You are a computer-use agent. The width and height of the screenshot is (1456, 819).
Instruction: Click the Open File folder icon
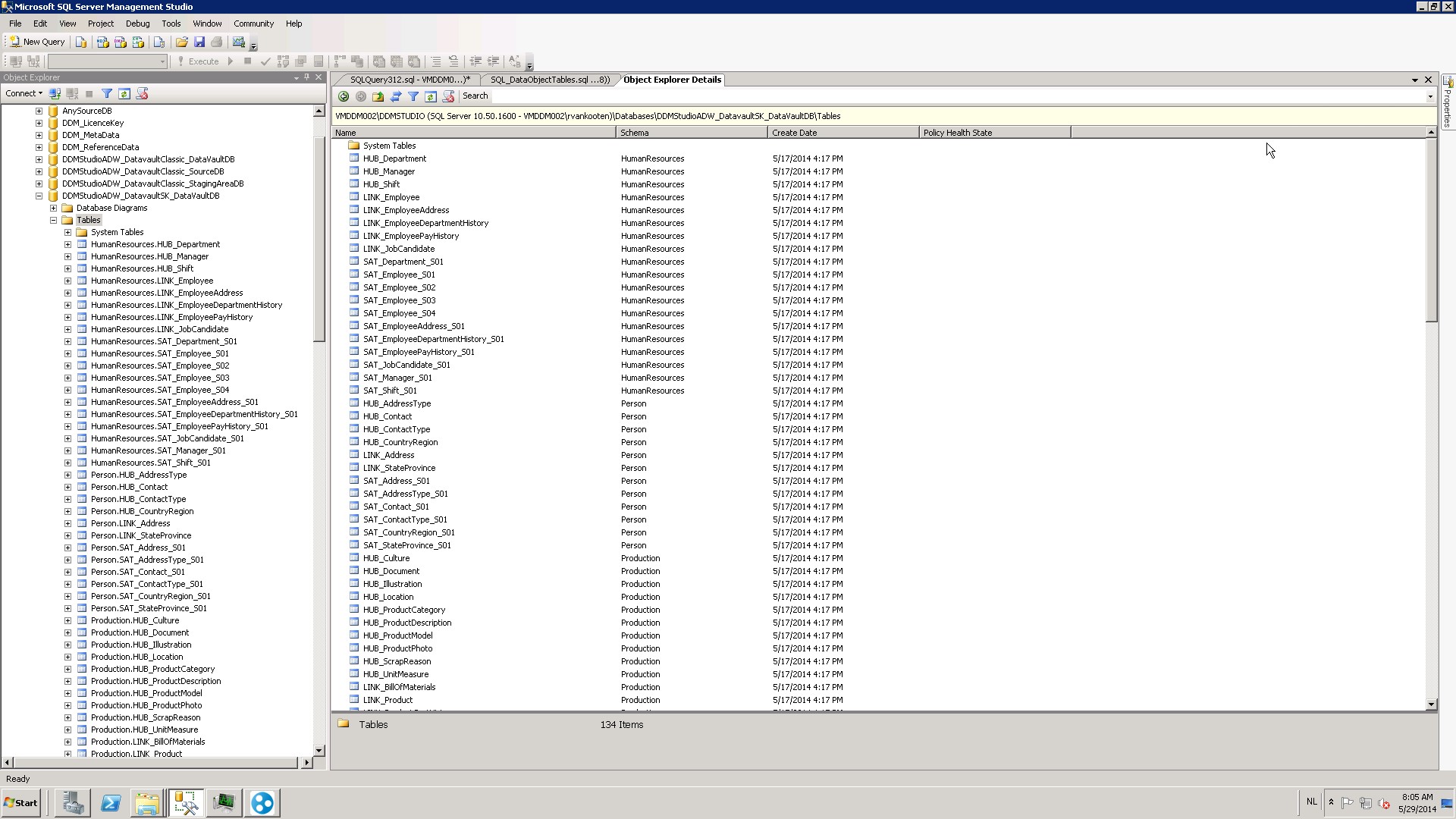(x=181, y=42)
